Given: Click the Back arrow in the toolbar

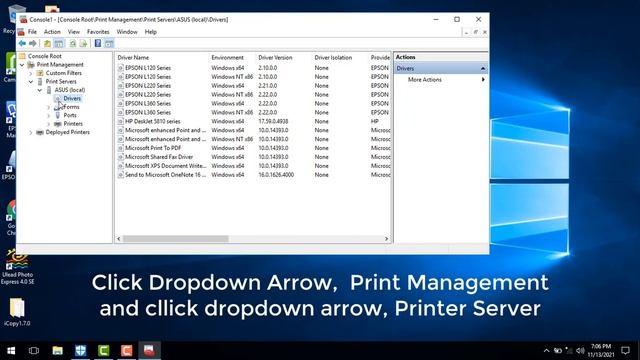Looking at the screenshot, I should point(22,43).
